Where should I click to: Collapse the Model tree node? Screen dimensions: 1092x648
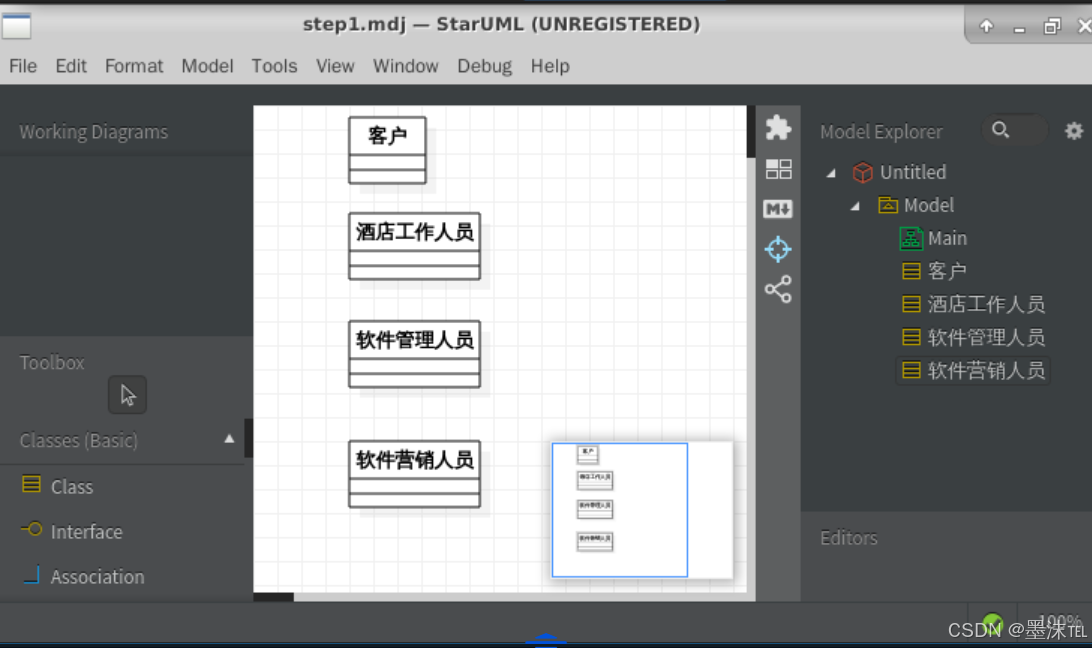coord(855,206)
